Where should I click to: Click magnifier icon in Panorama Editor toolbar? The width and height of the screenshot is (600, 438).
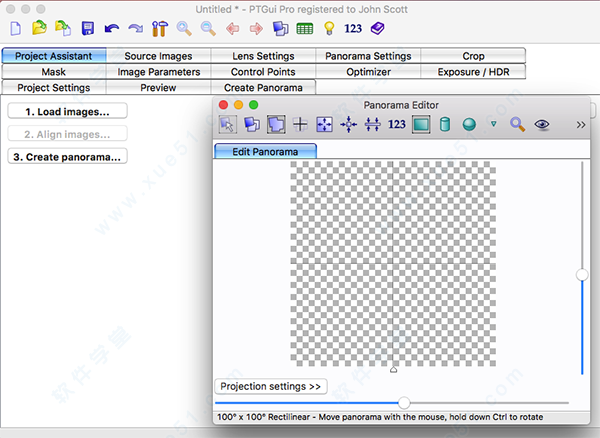[517, 125]
